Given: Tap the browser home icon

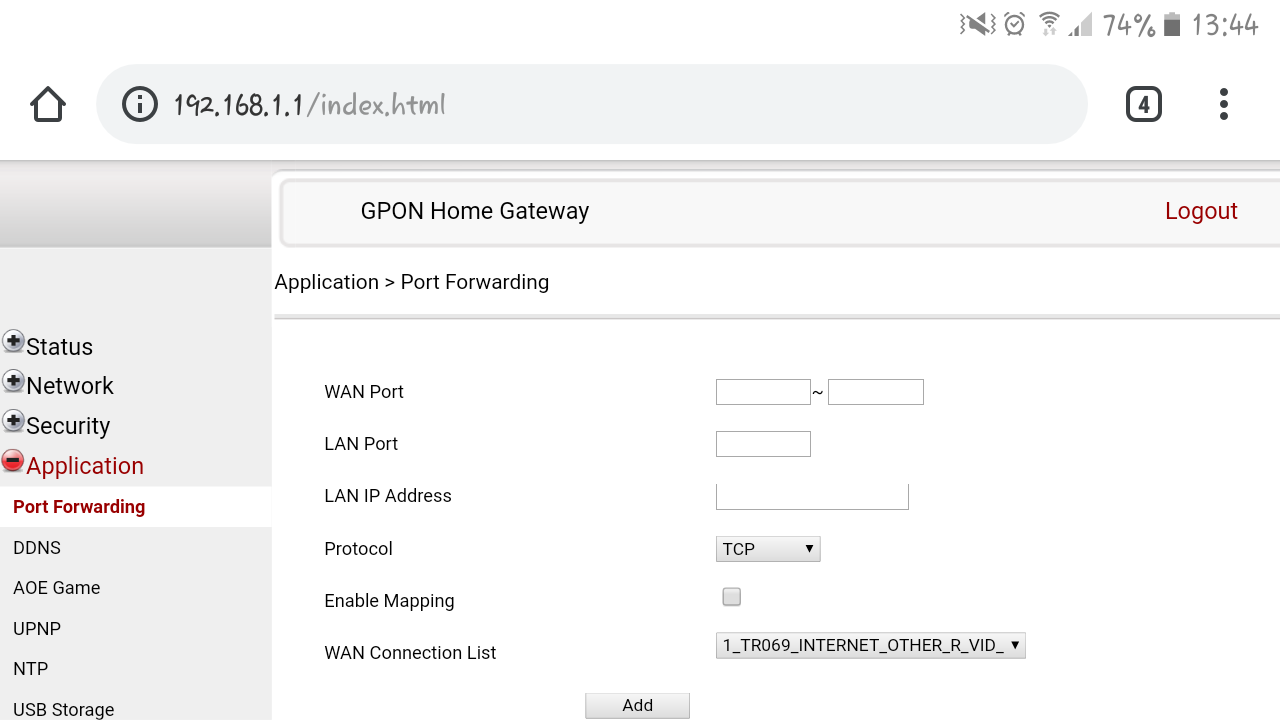Looking at the screenshot, I should coord(48,105).
